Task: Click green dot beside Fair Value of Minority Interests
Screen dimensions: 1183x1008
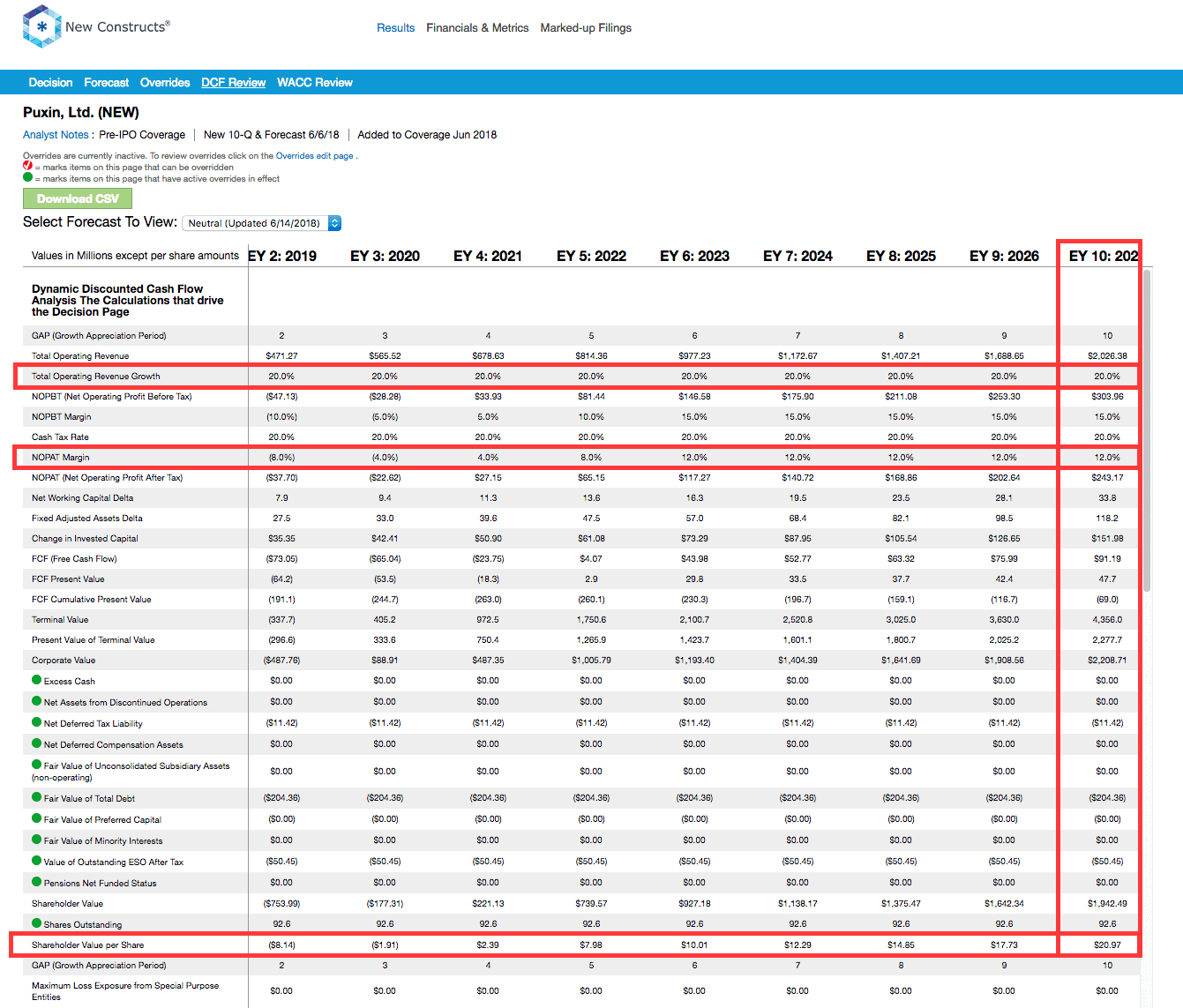Action: pyautogui.click(x=37, y=840)
